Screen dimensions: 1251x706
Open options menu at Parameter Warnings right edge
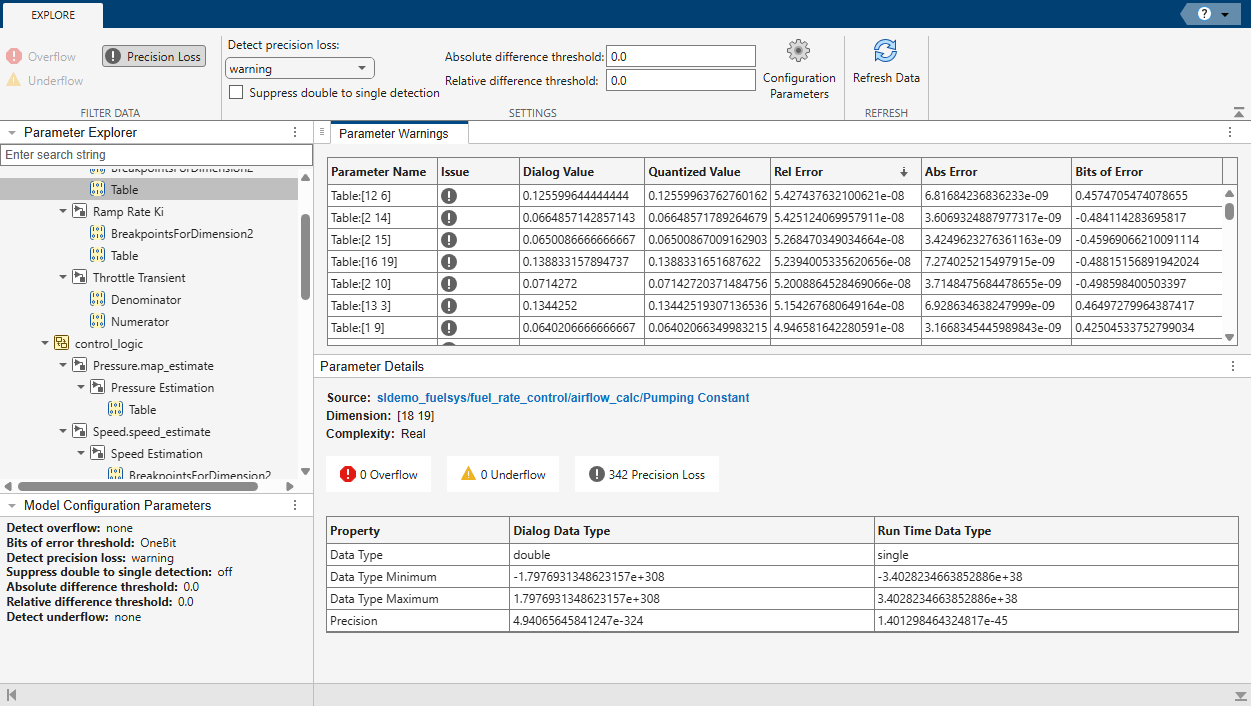pyautogui.click(x=1230, y=132)
